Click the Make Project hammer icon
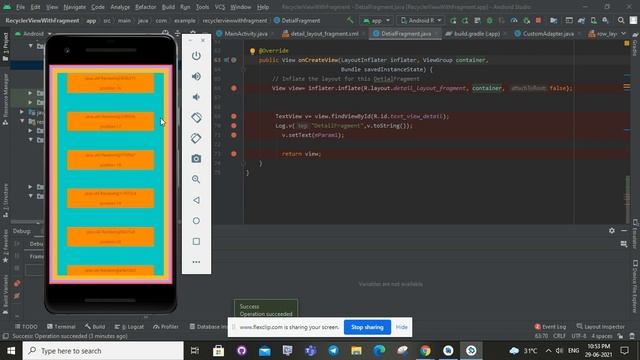 point(350,20)
